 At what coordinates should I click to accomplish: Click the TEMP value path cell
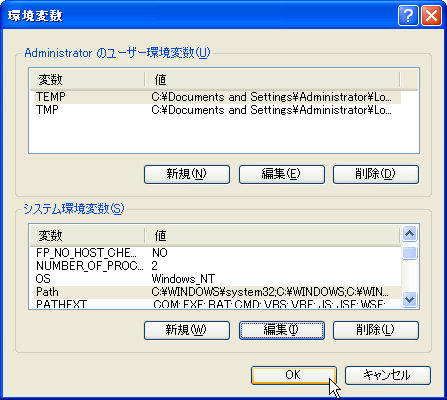click(x=271, y=97)
